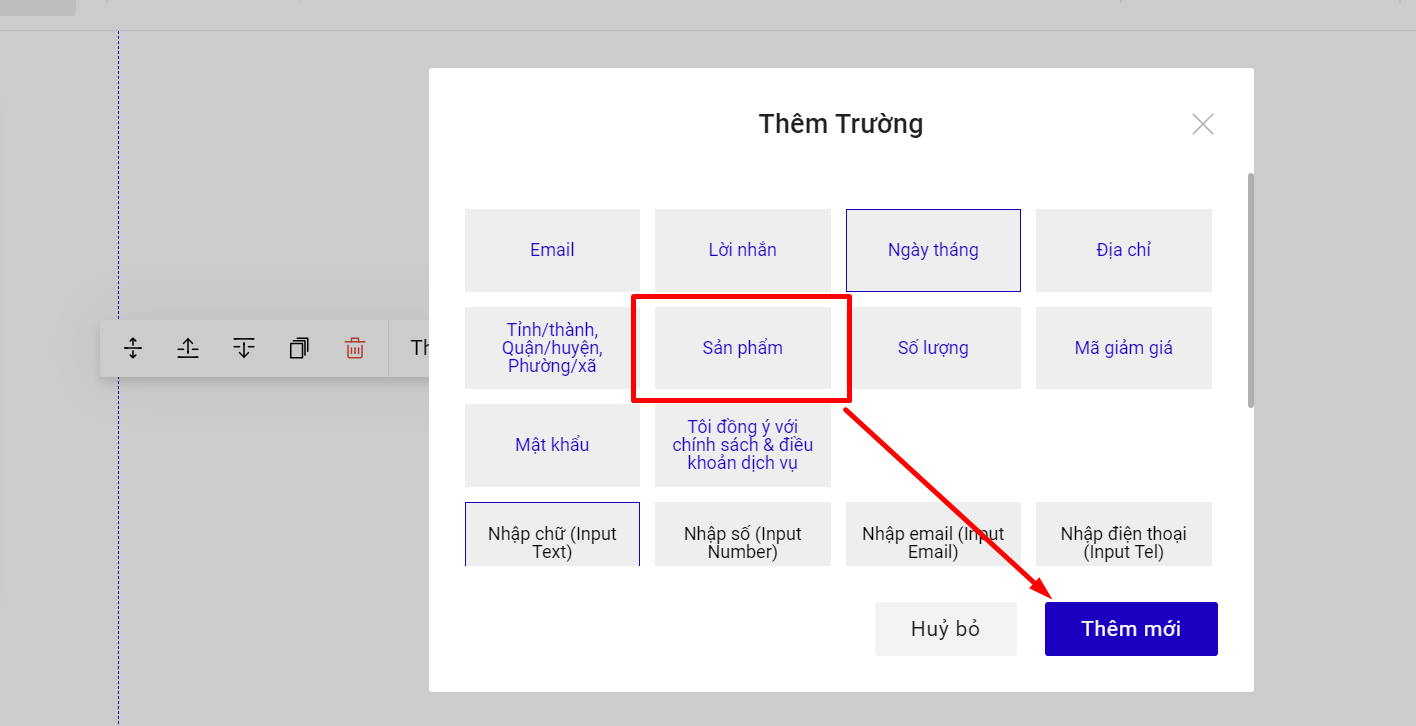Screen dimensions: 1416x726
Task: Select the Sản phẩm field tile
Action: point(742,348)
